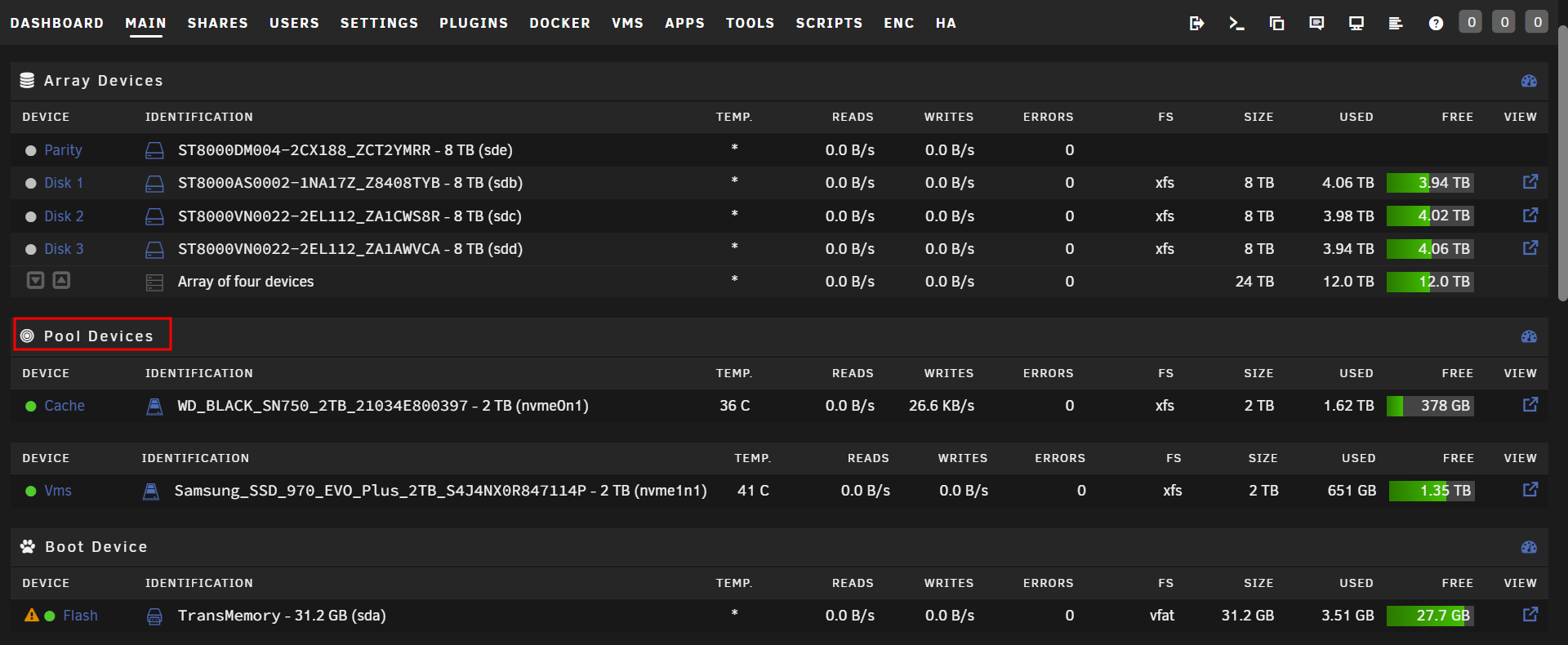Click the disk icon beside the drive ending ZA1AWVCA

(154, 249)
